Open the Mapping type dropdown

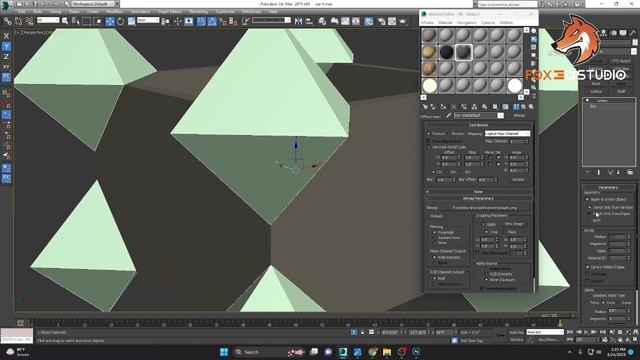tap(507, 133)
